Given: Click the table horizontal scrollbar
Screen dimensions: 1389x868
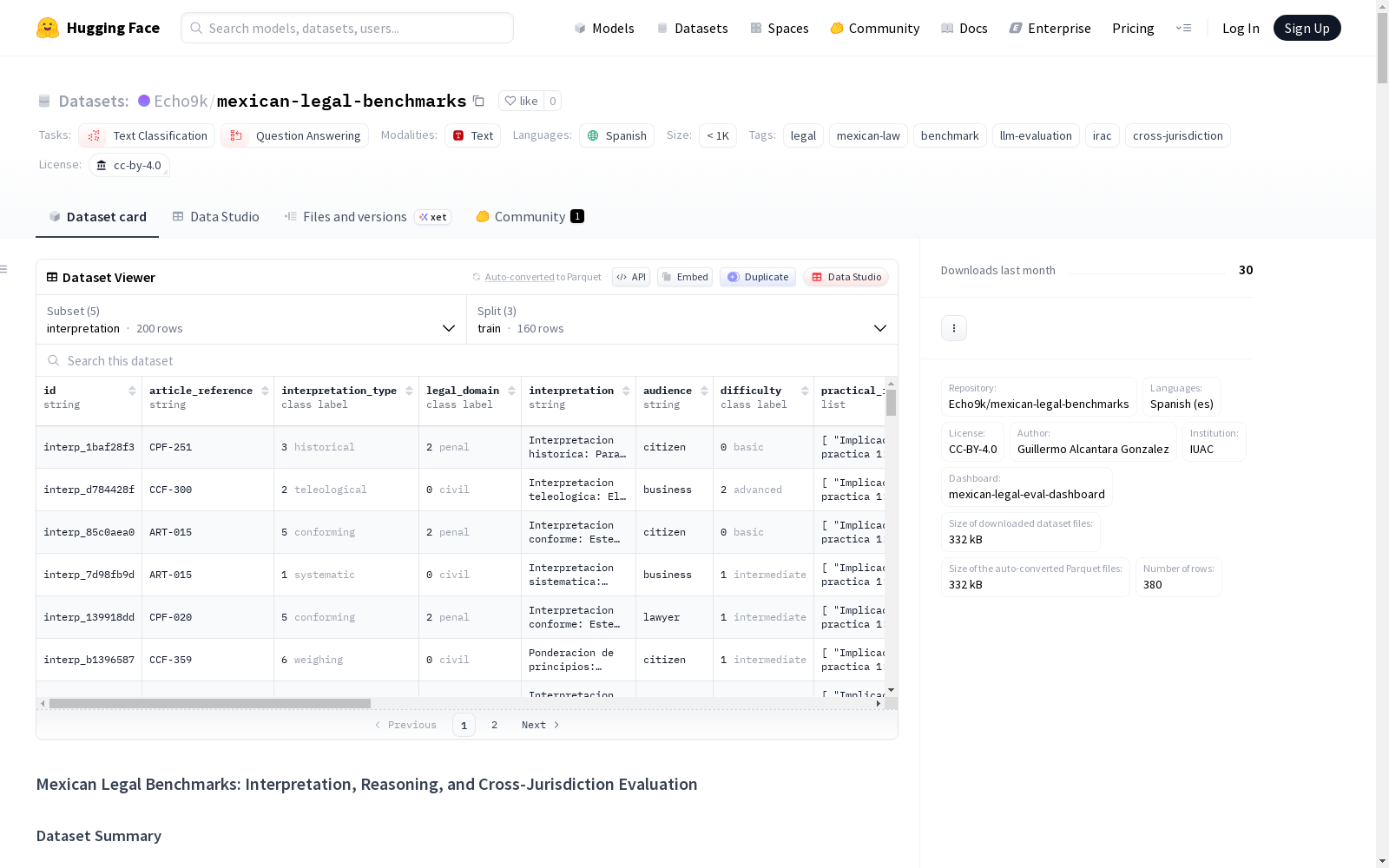Looking at the screenshot, I should coord(210,703).
